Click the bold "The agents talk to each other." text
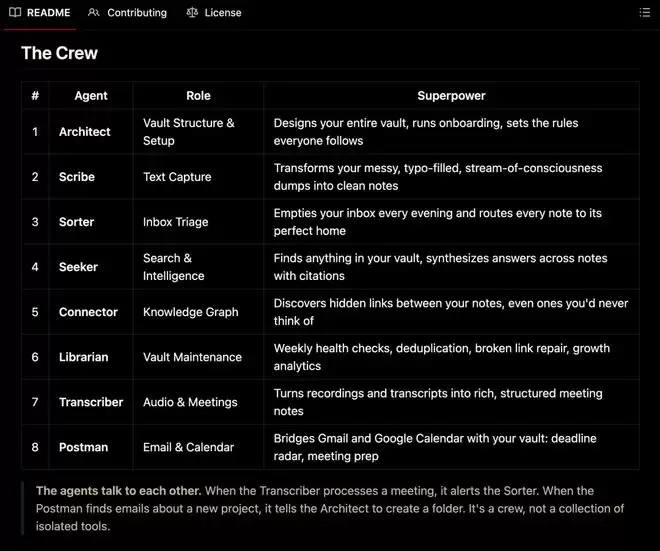660x551 pixels. [x=118, y=491]
